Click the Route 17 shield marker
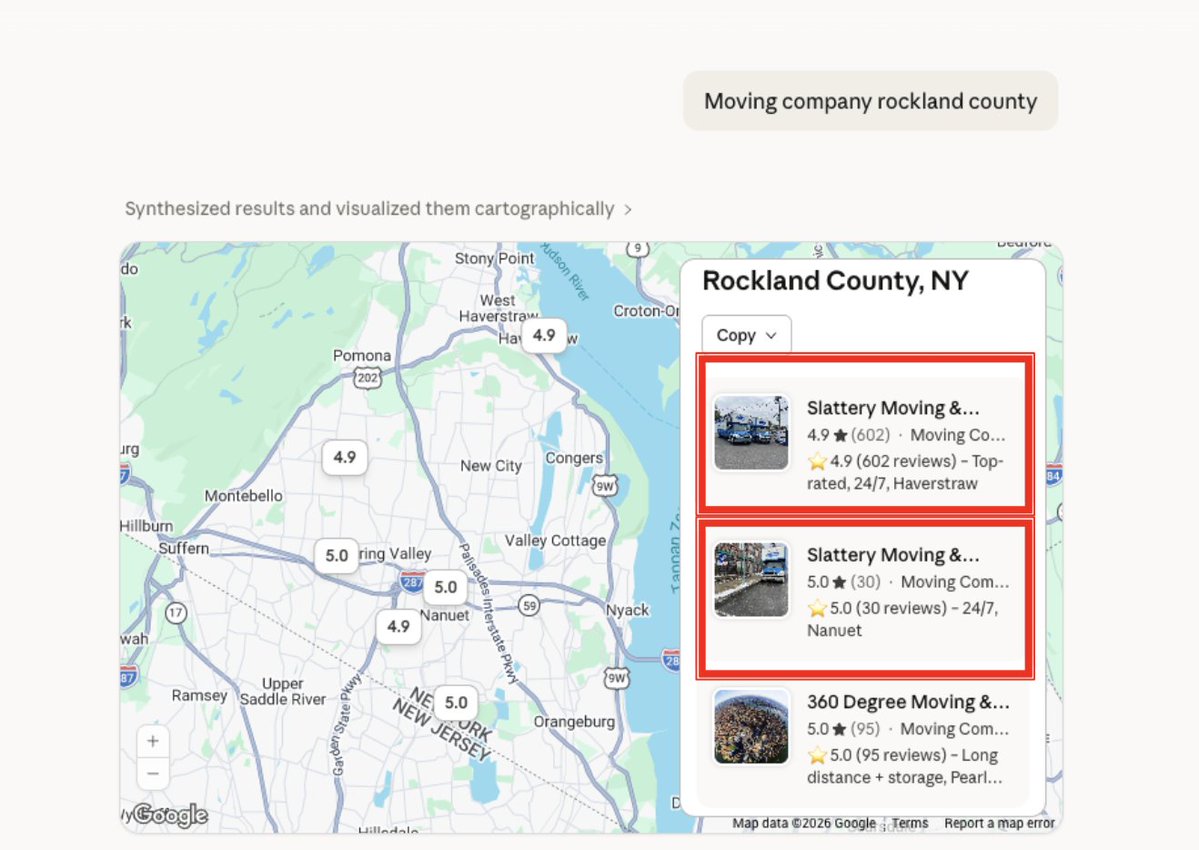Screen dimensions: 1199x850 [177, 613]
